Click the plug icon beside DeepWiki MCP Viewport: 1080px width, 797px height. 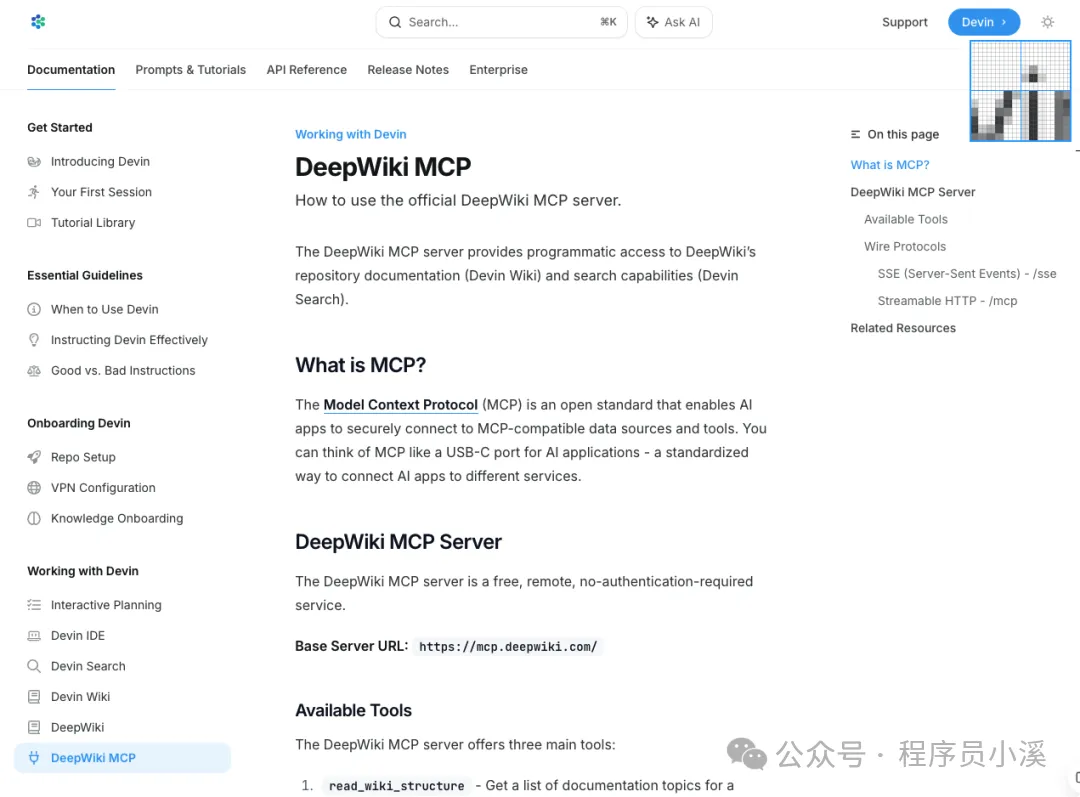[33, 758]
